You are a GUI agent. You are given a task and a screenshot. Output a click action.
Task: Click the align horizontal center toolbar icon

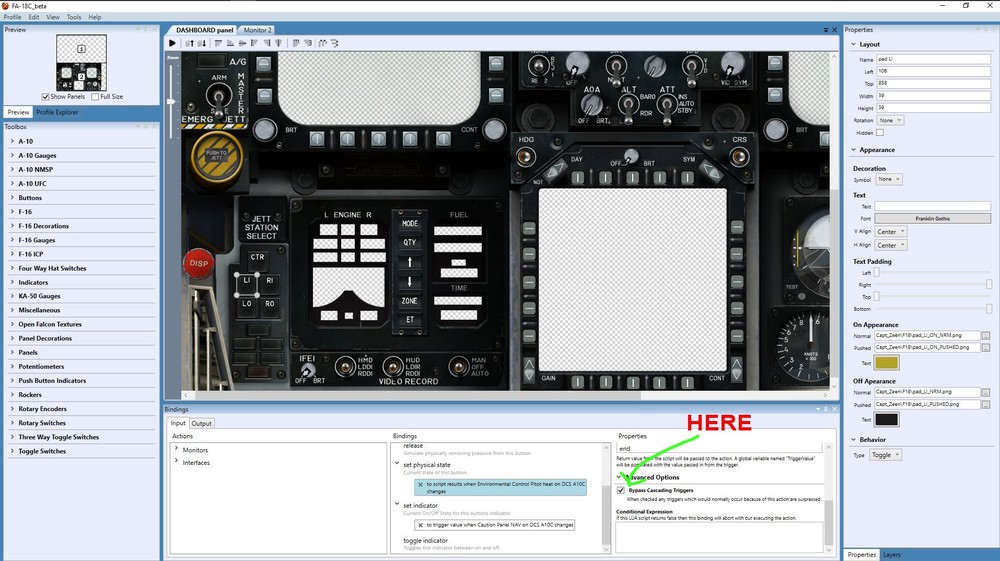click(x=242, y=43)
